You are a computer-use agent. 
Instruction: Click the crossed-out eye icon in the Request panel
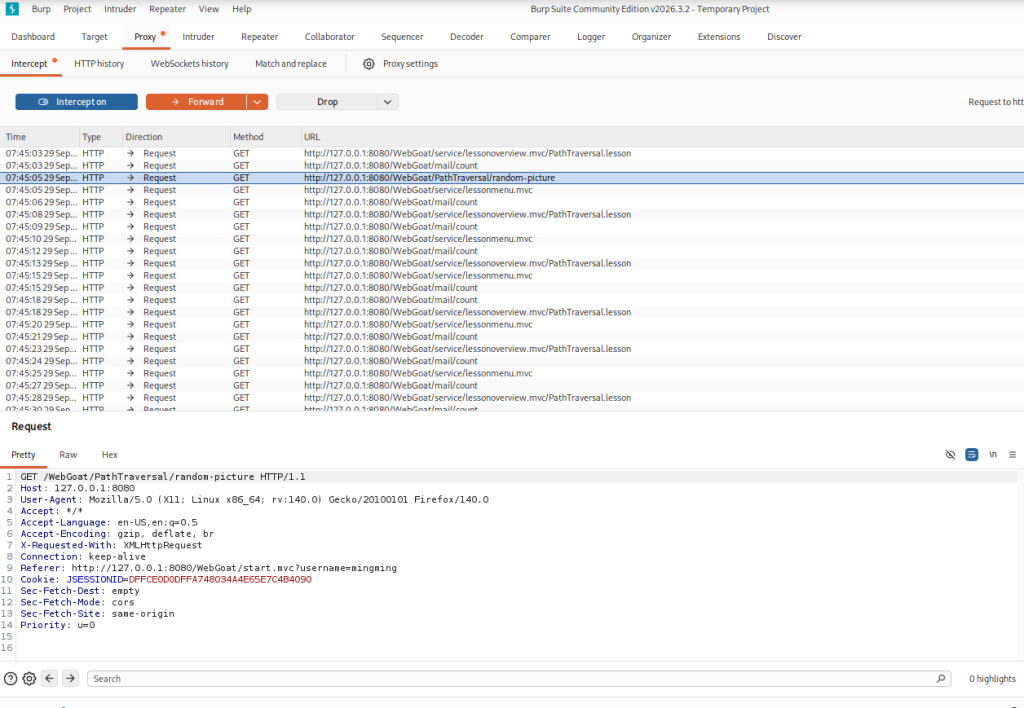click(951, 455)
